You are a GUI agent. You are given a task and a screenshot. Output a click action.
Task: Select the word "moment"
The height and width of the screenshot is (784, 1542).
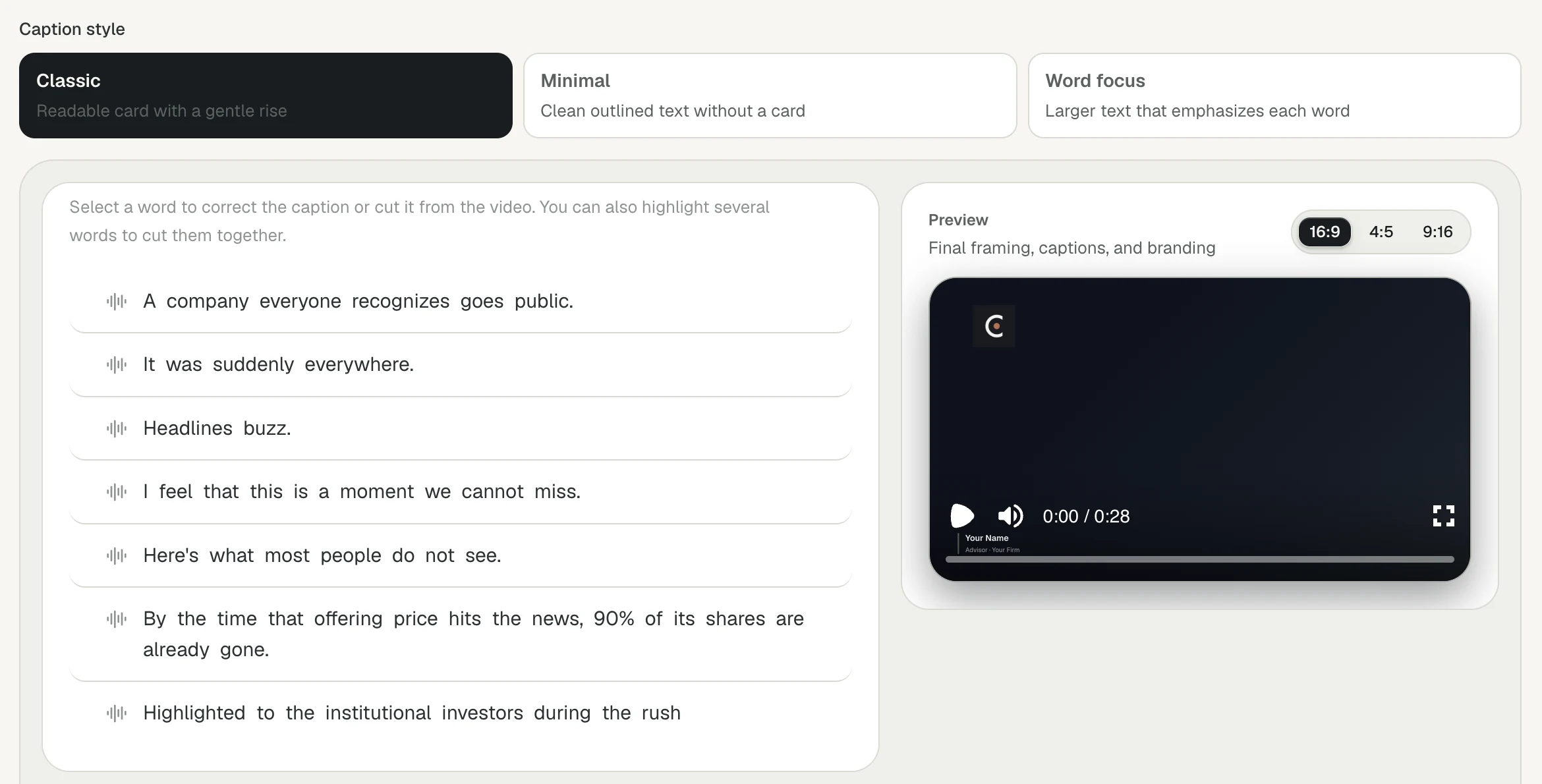tap(377, 491)
